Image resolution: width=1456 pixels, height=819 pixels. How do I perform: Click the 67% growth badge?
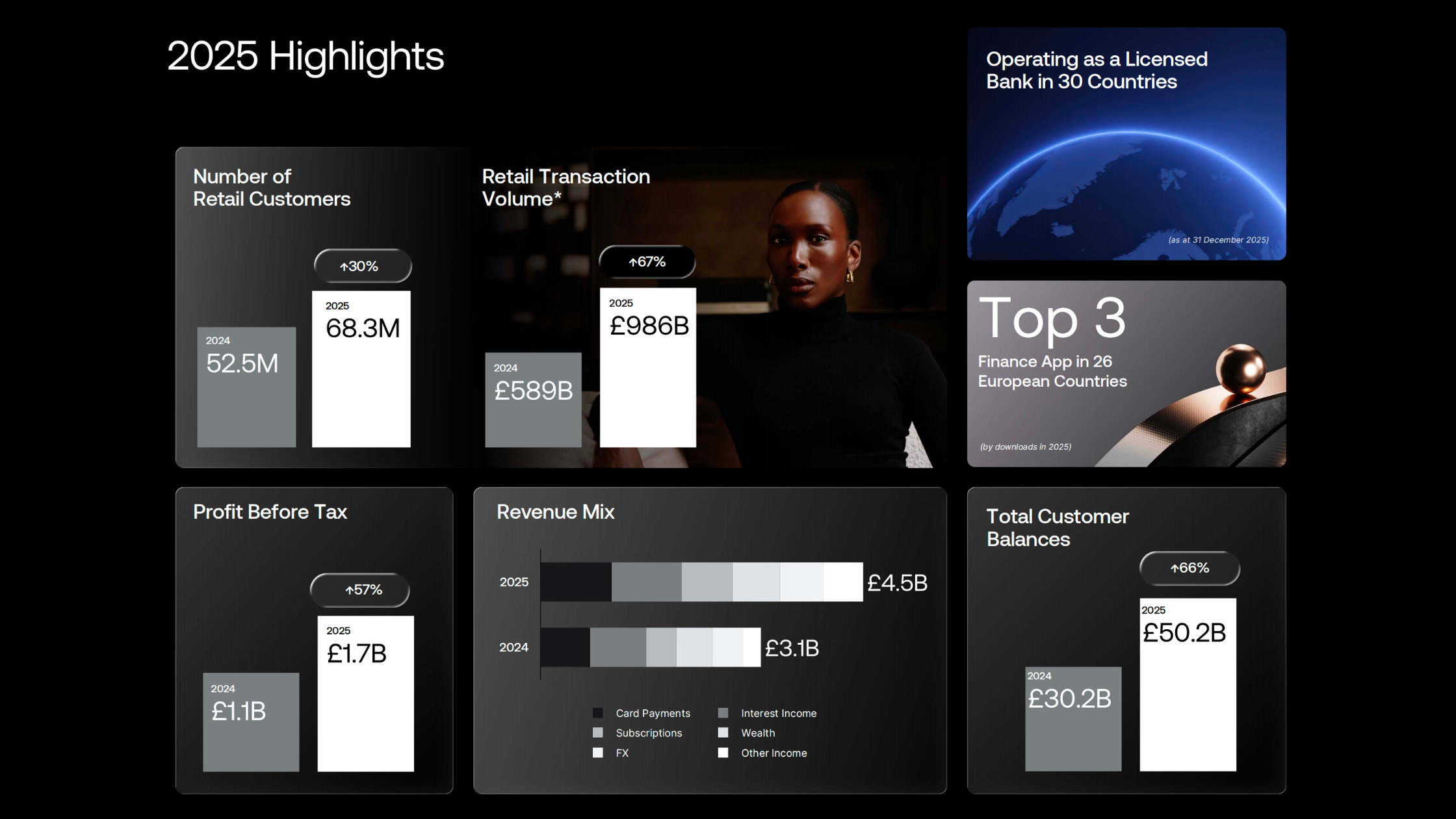[647, 262]
